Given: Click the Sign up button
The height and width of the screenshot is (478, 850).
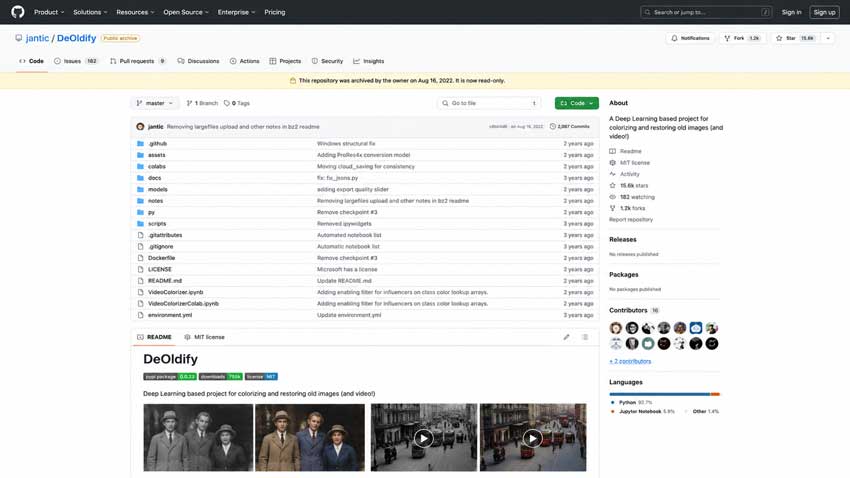Looking at the screenshot, I should 824,12.
